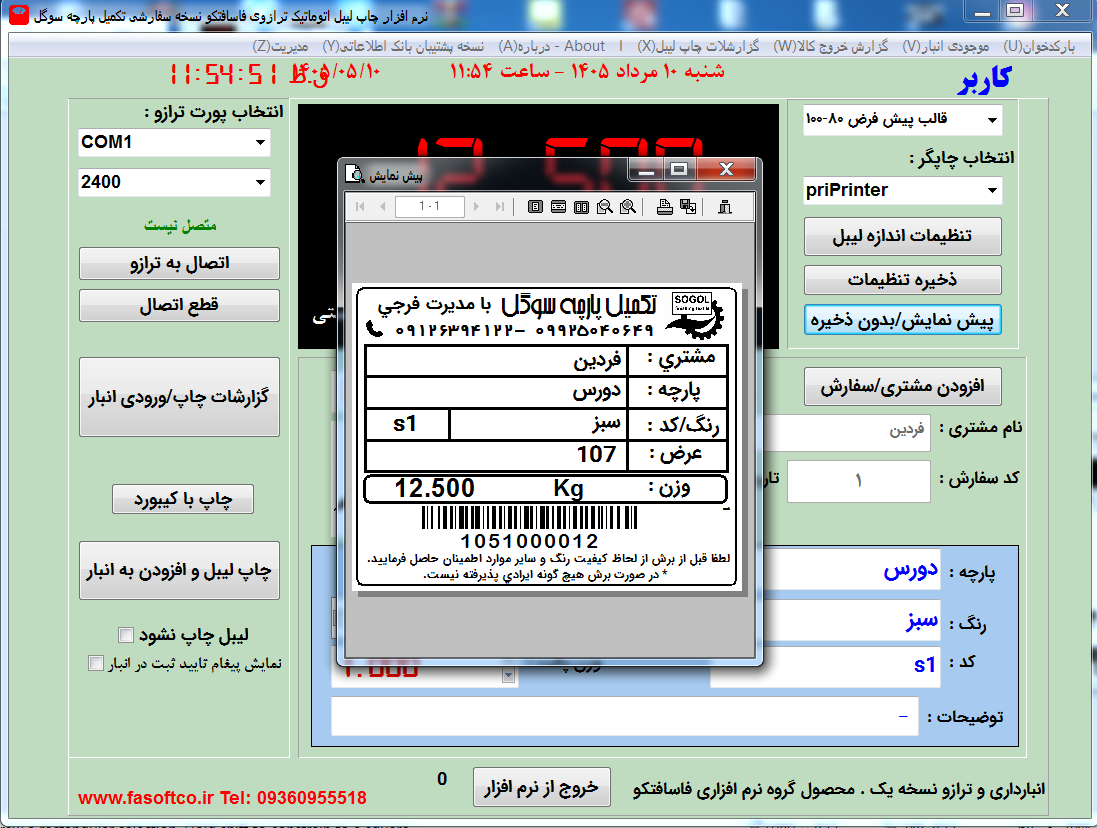Open the بارکدخوان(U) menu
Image resolution: width=1097 pixels, height=828 pixels.
[1039, 46]
